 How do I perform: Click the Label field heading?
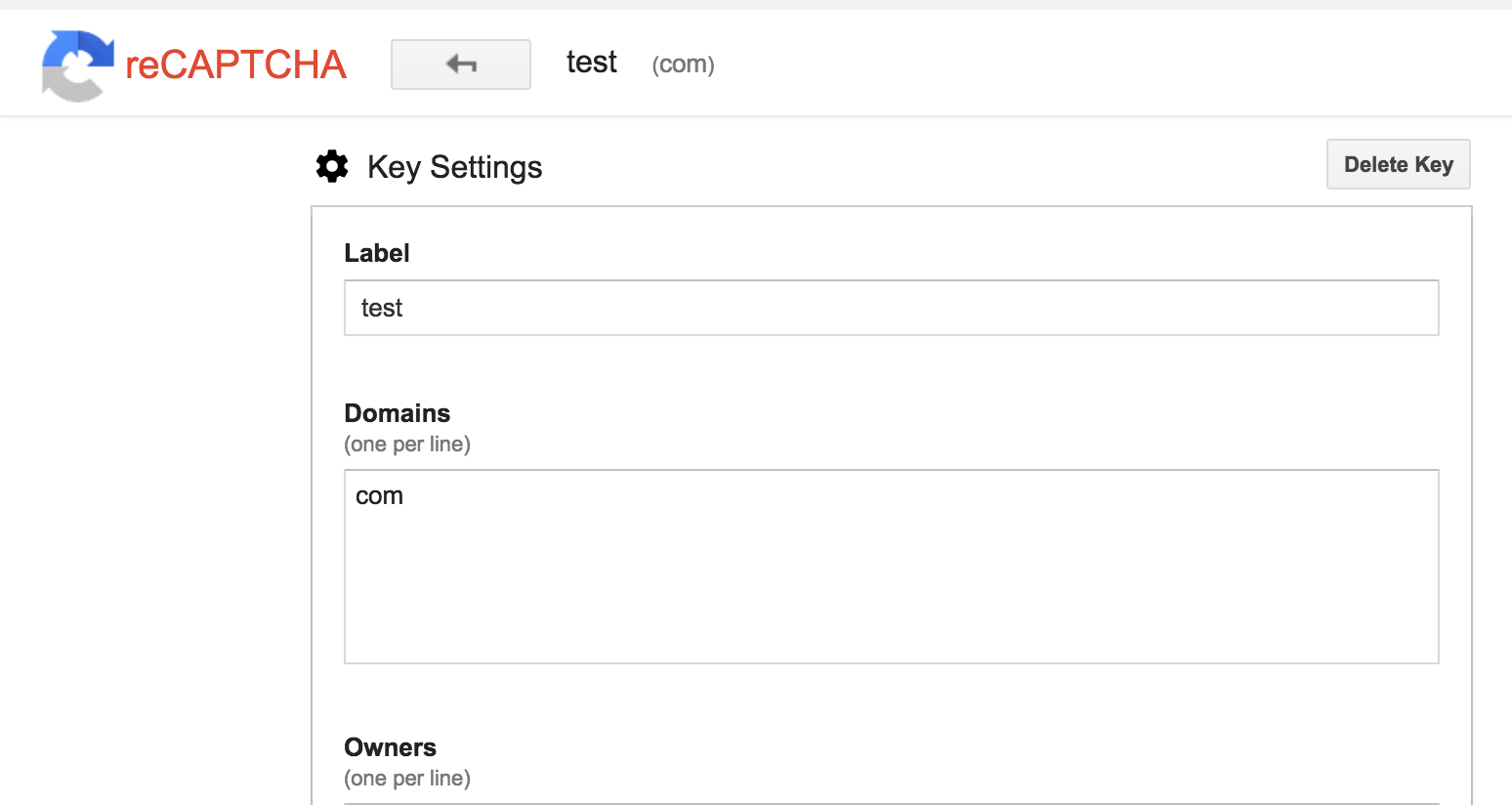tap(377, 253)
